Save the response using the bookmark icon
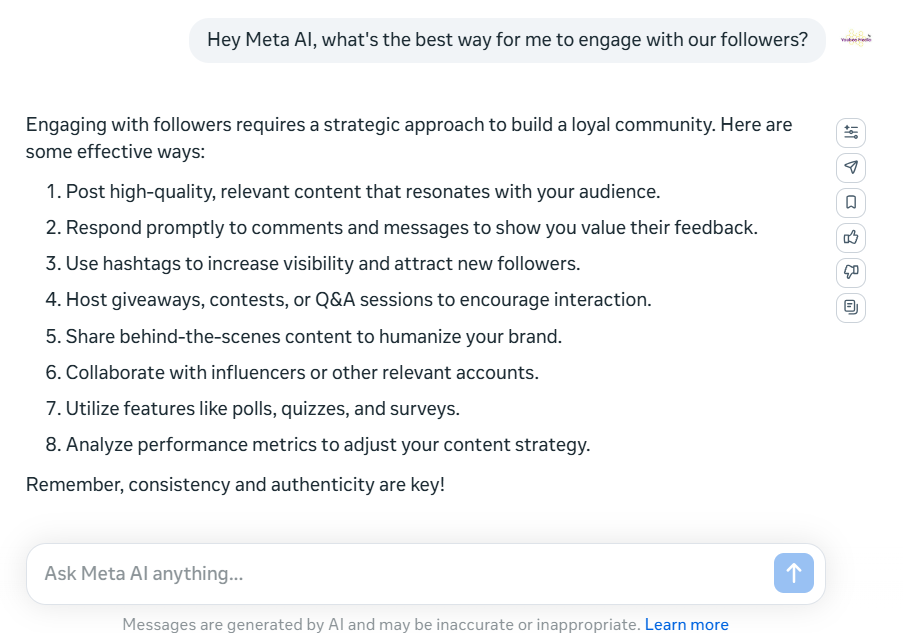 (851, 202)
